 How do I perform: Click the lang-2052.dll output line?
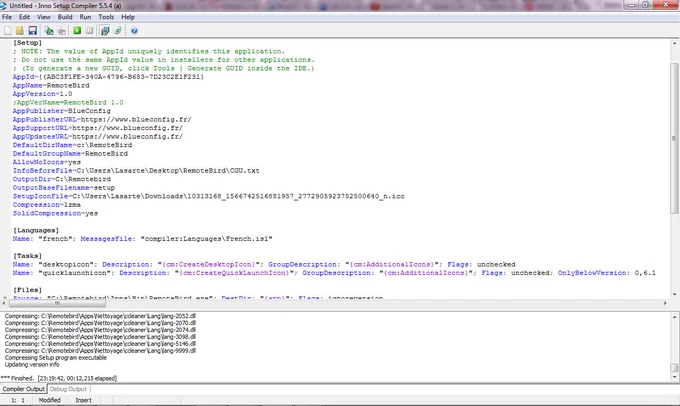tap(100, 316)
